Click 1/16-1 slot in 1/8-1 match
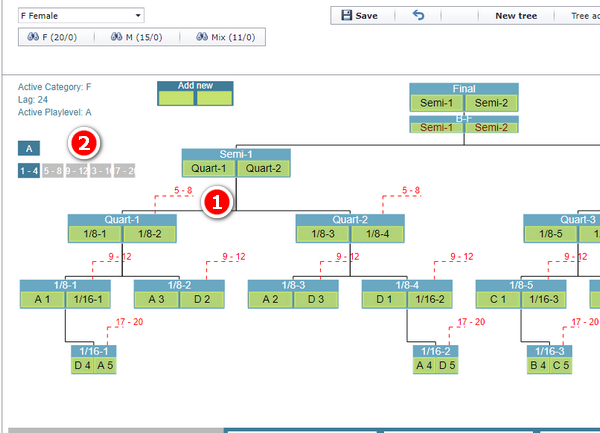The image size is (600, 433). point(88,299)
